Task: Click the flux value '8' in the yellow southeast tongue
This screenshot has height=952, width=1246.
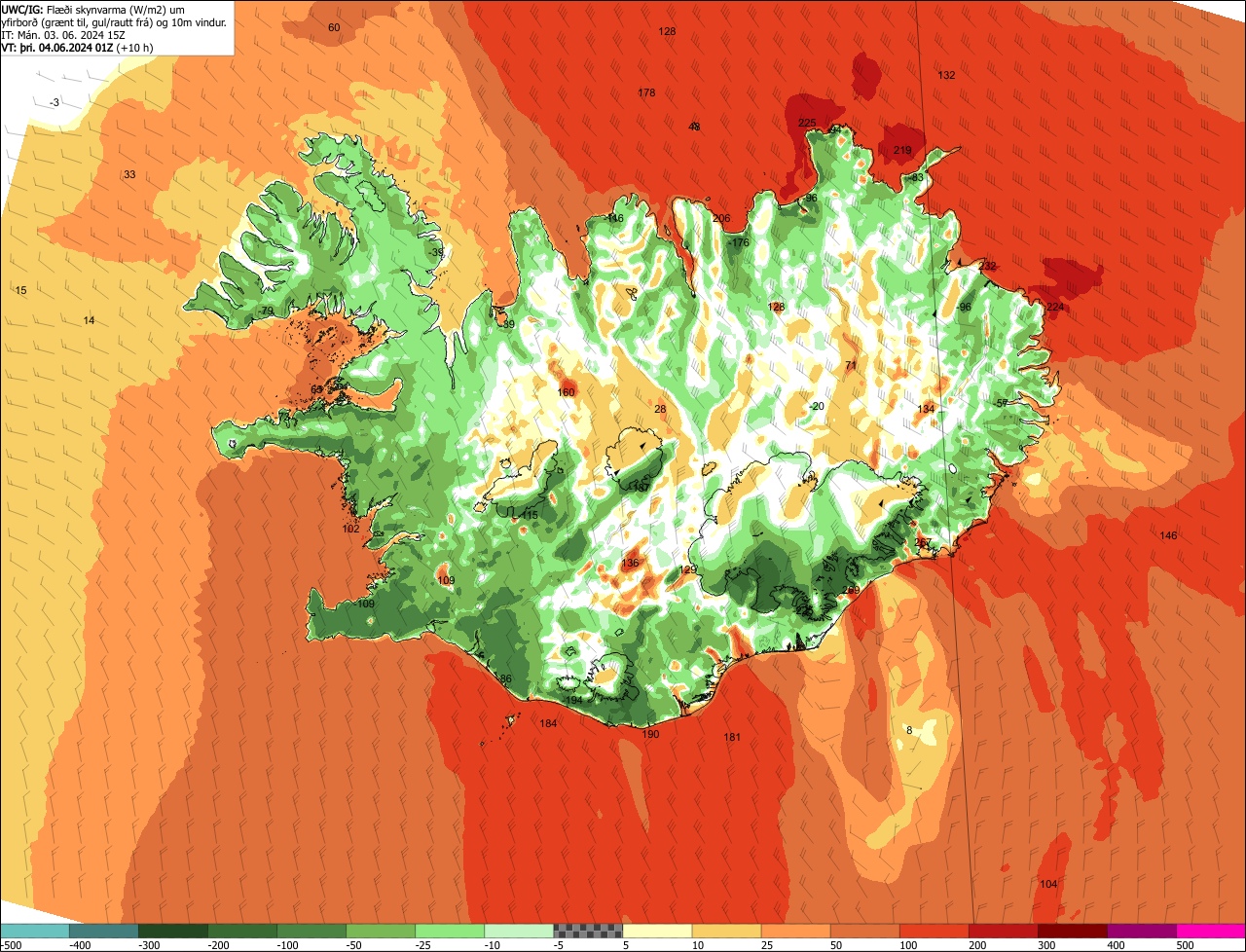Action: click(909, 730)
